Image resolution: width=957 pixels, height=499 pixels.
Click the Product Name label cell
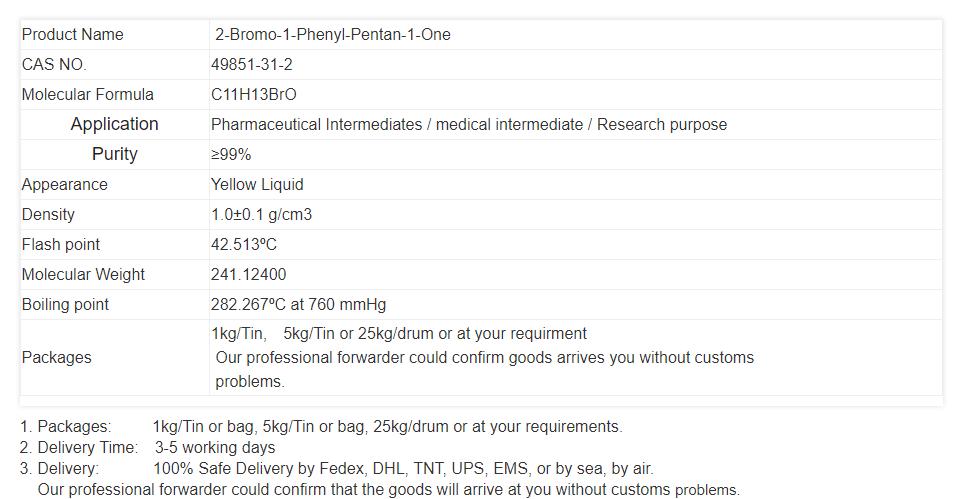pyautogui.click(x=73, y=35)
